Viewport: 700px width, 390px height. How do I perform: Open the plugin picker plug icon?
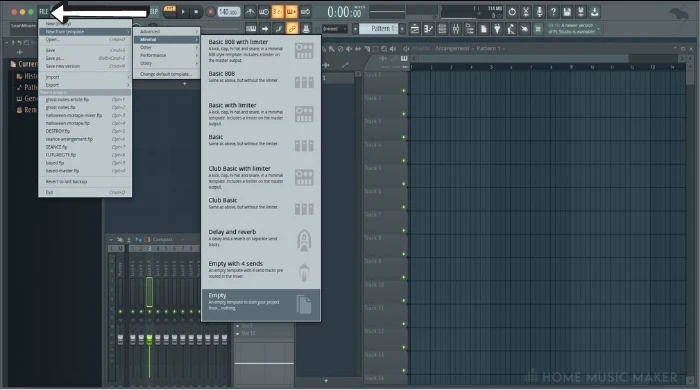point(497,29)
